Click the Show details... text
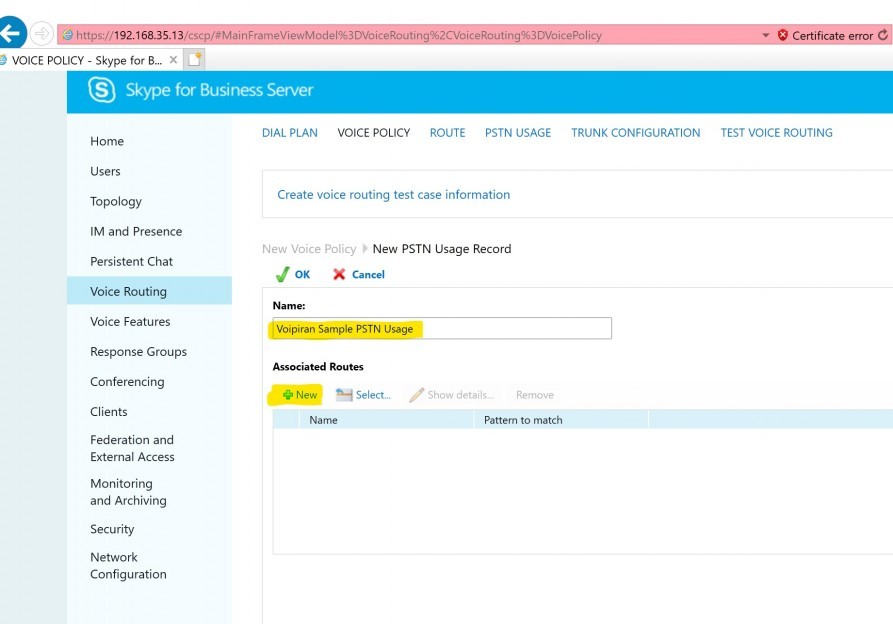The height and width of the screenshot is (624, 893). point(461,395)
